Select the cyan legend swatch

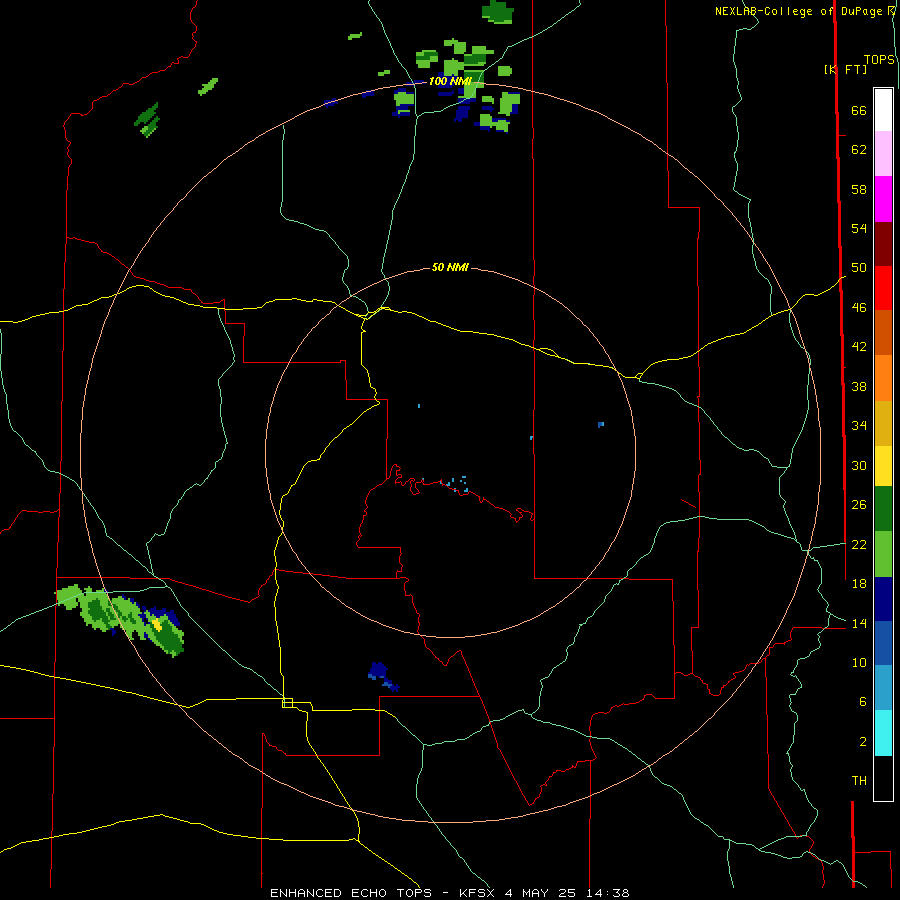[x=883, y=733]
